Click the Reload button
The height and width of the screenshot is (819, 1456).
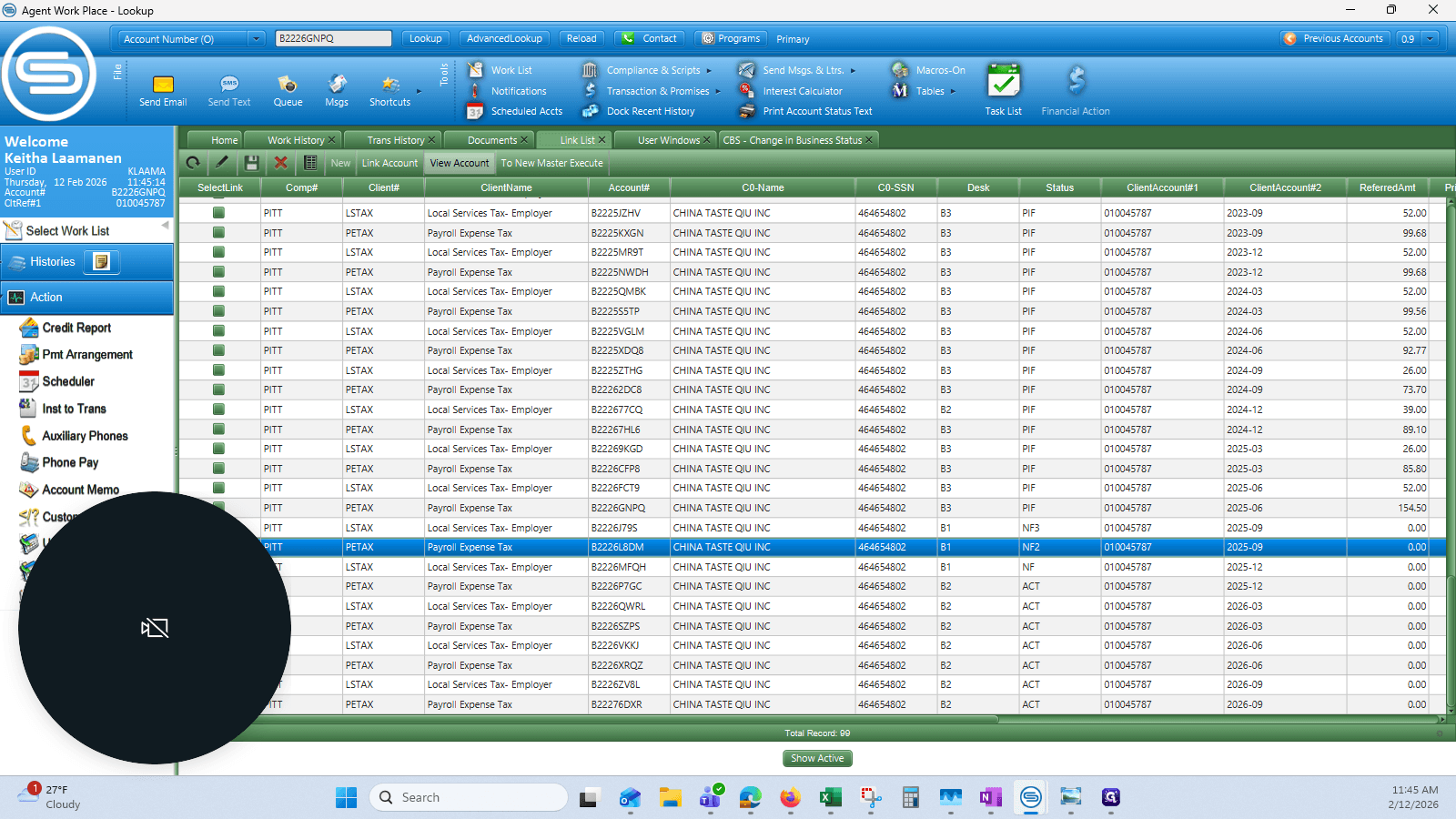coord(581,38)
